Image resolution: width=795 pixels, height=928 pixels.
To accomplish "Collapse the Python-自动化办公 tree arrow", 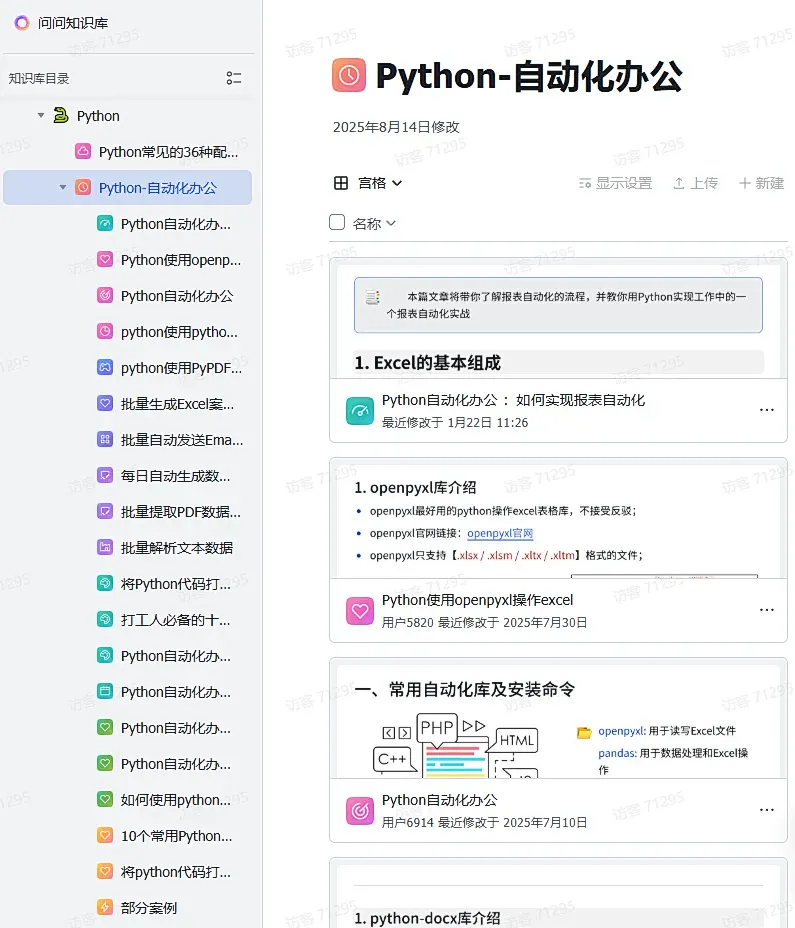I will [x=63, y=188].
